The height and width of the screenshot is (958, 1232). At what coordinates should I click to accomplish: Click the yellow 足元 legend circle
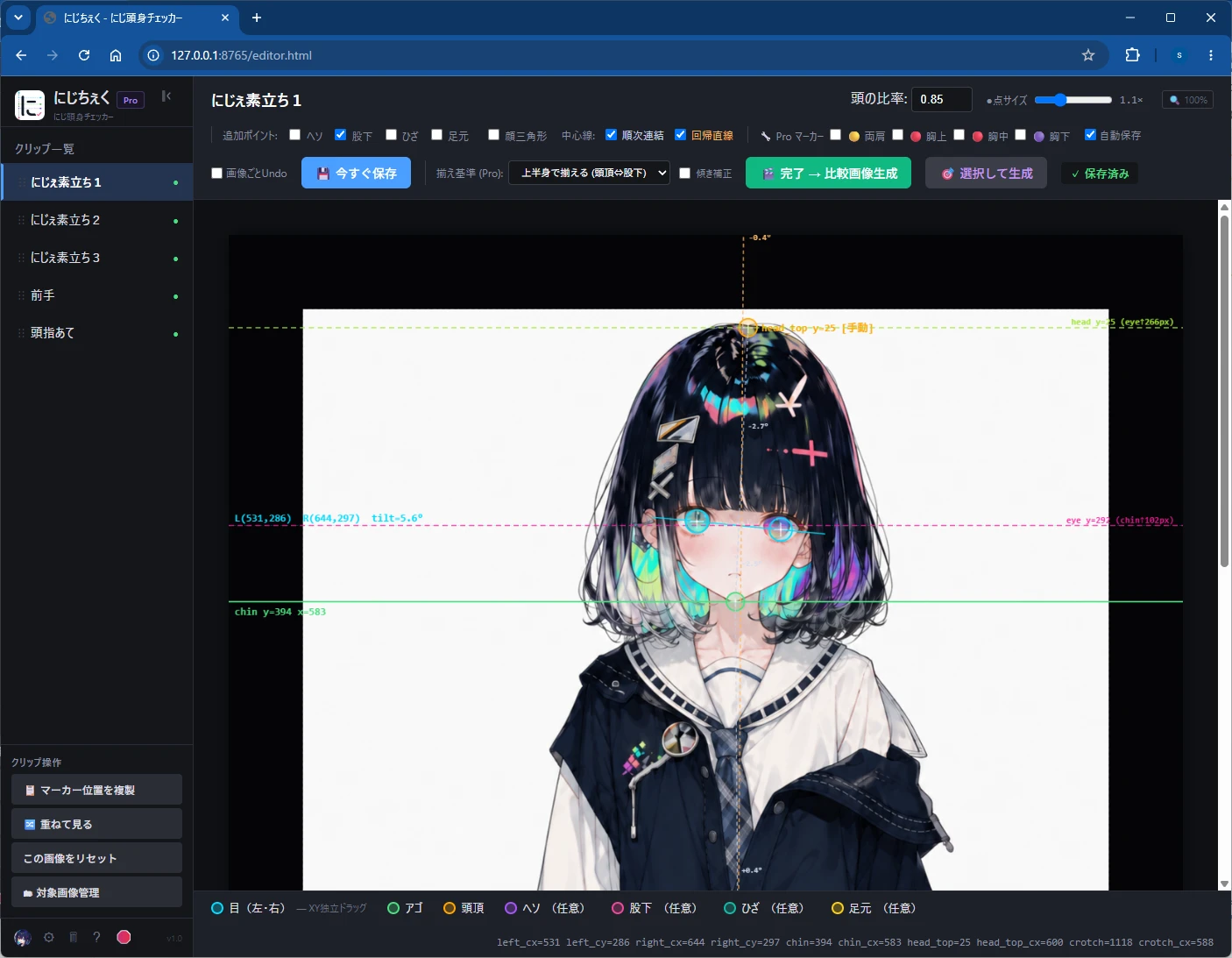(x=838, y=908)
